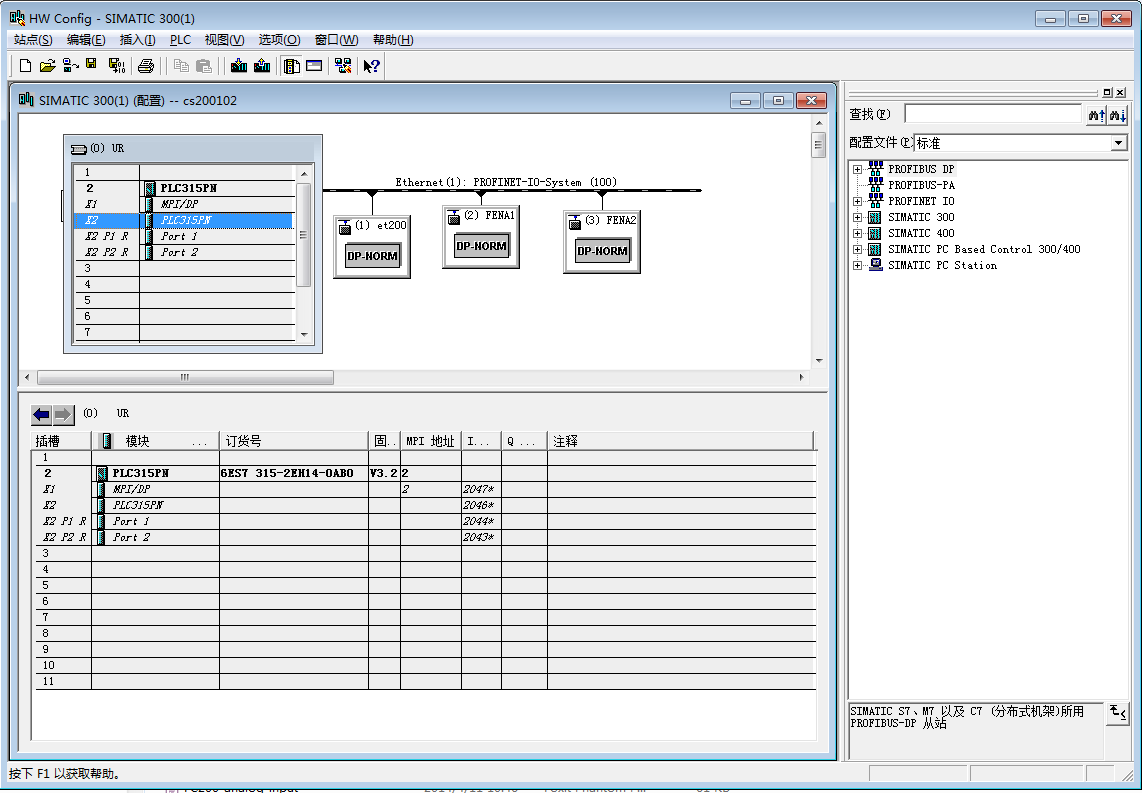
Task: Click the Open folder toolbar icon
Action: coord(47,66)
